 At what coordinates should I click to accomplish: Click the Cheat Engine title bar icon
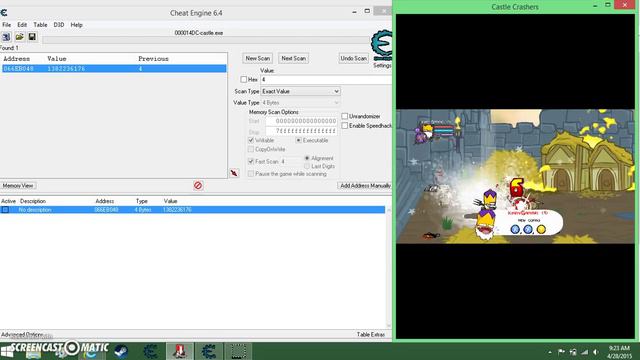tap(4, 13)
